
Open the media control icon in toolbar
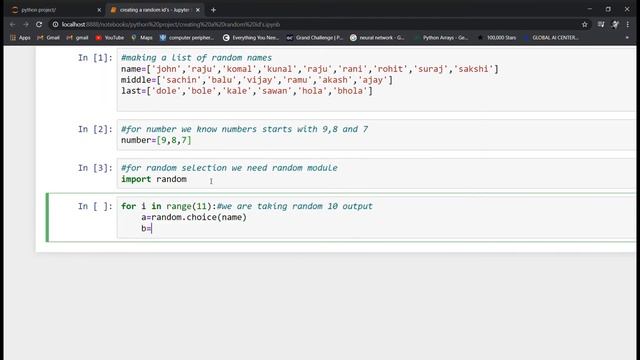[x=601, y=24]
